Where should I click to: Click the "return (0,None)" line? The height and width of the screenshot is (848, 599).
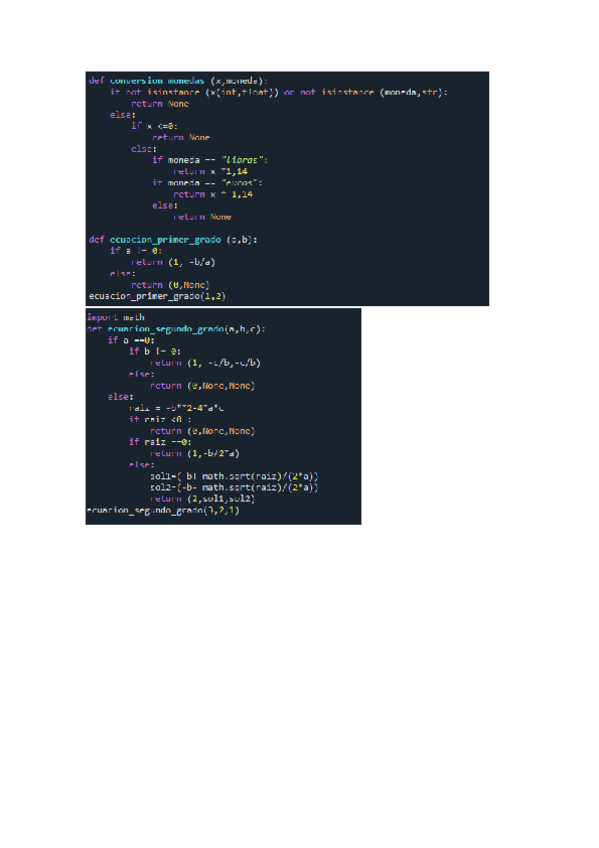pyautogui.click(x=170, y=285)
